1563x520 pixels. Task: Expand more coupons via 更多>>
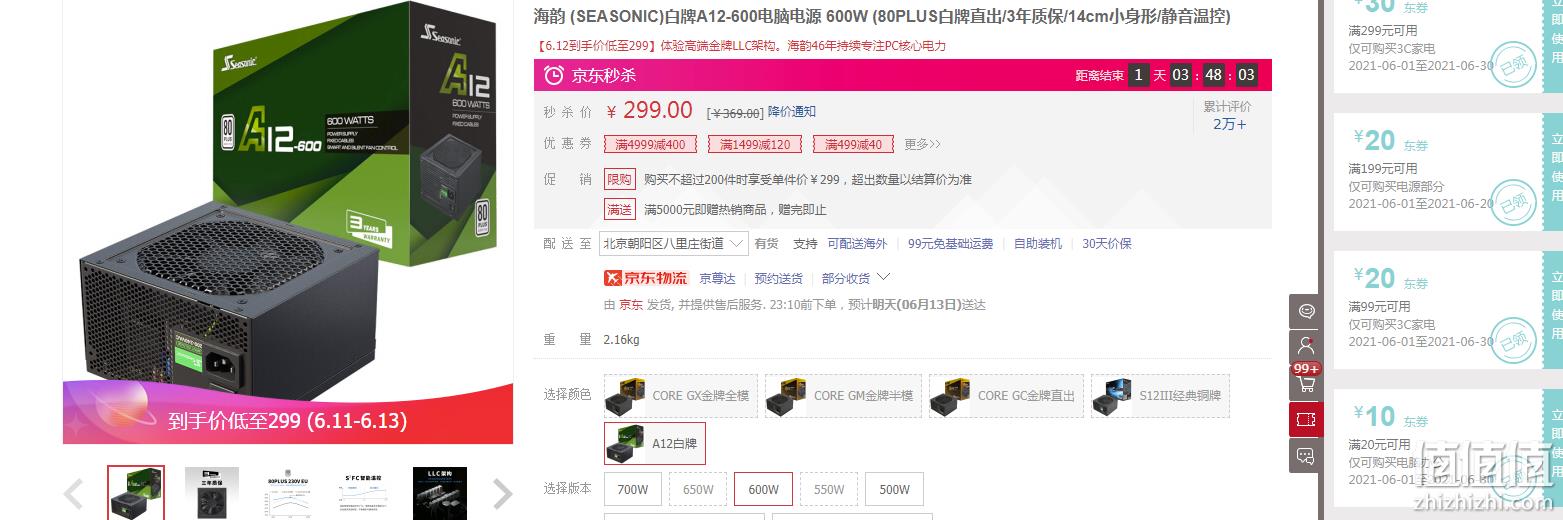pos(922,144)
